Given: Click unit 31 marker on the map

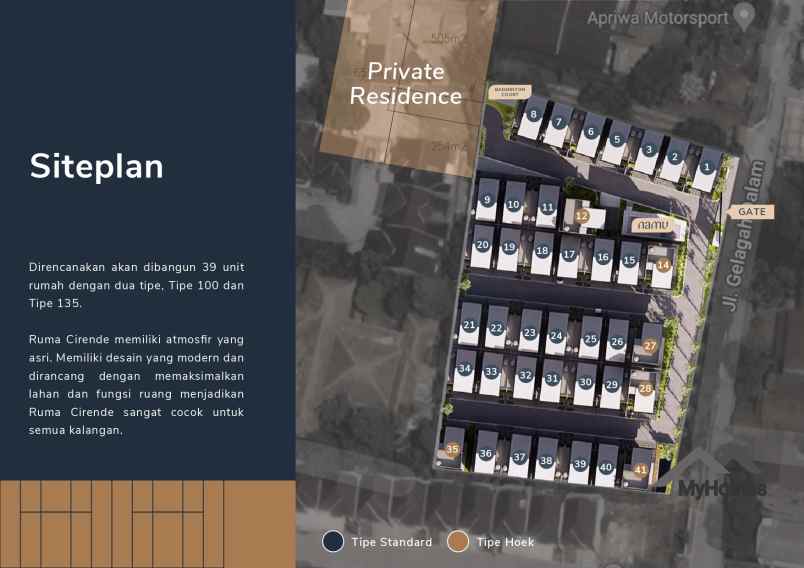Looking at the screenshot, I should click(x=551, y=379).
